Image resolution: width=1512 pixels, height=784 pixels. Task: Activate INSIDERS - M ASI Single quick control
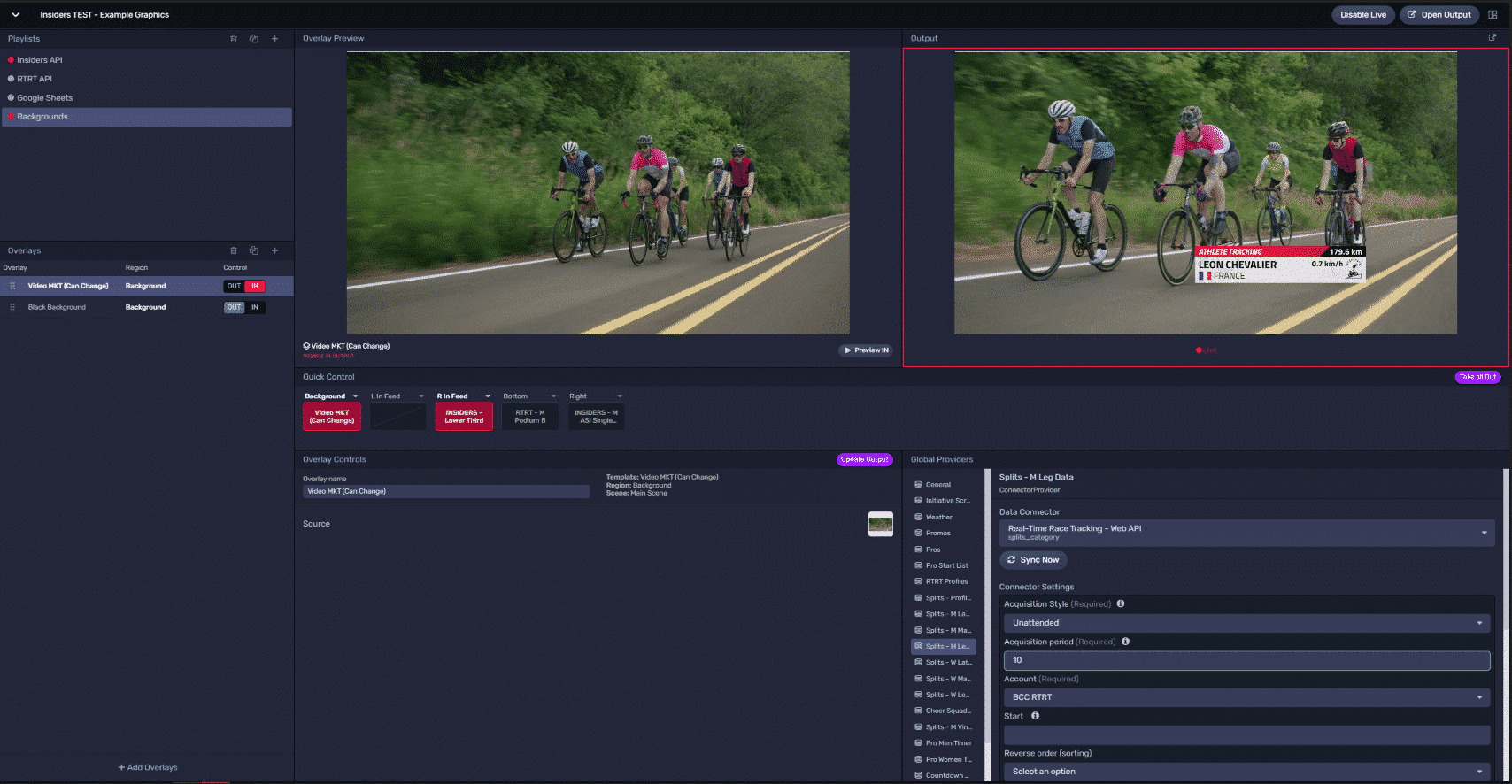pos(596,417)
